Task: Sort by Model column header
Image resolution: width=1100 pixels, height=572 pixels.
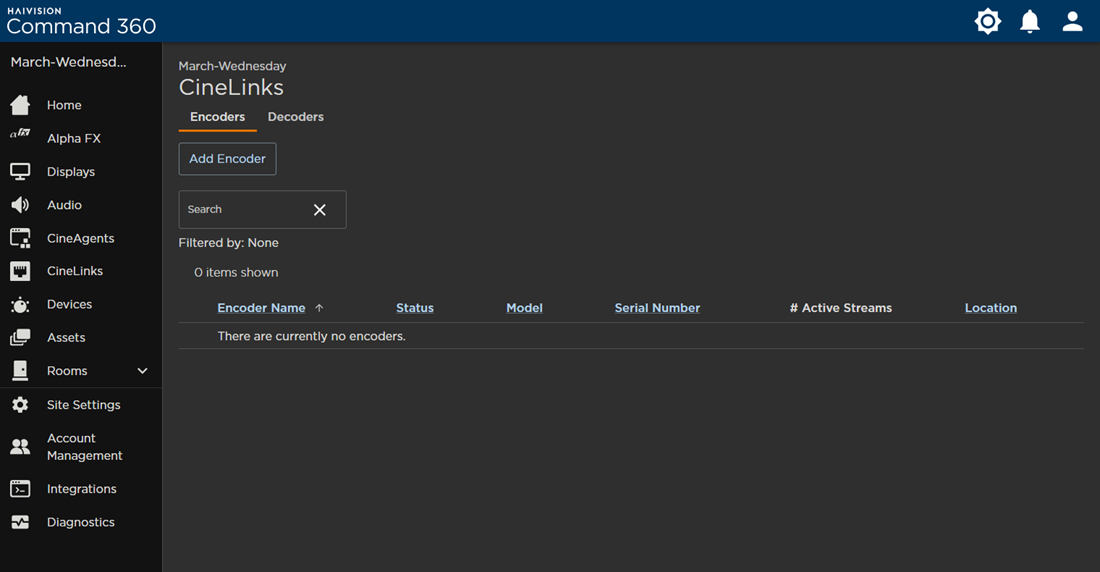Action: click(524, 308)
